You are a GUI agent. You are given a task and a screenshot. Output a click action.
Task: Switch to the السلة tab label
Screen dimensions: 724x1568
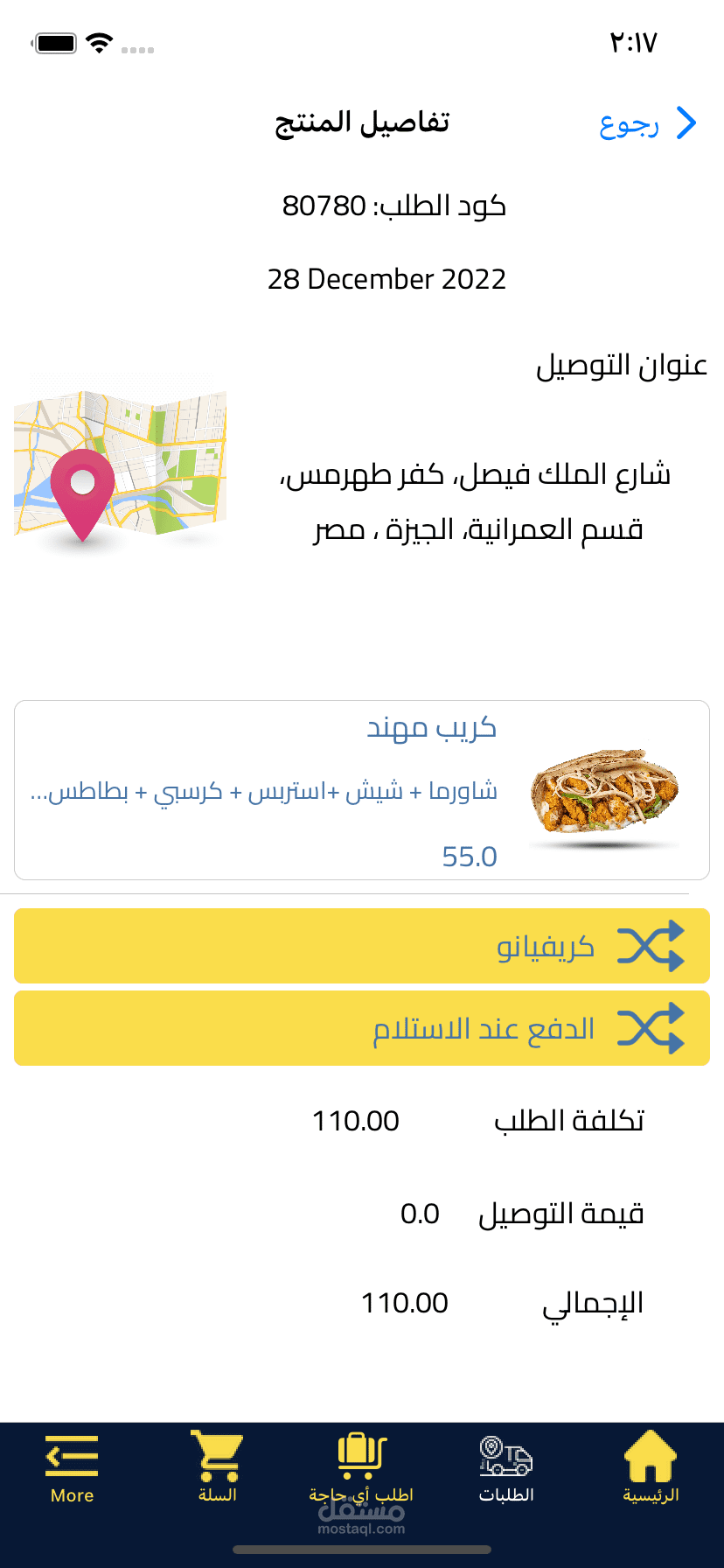[217, 1494]
